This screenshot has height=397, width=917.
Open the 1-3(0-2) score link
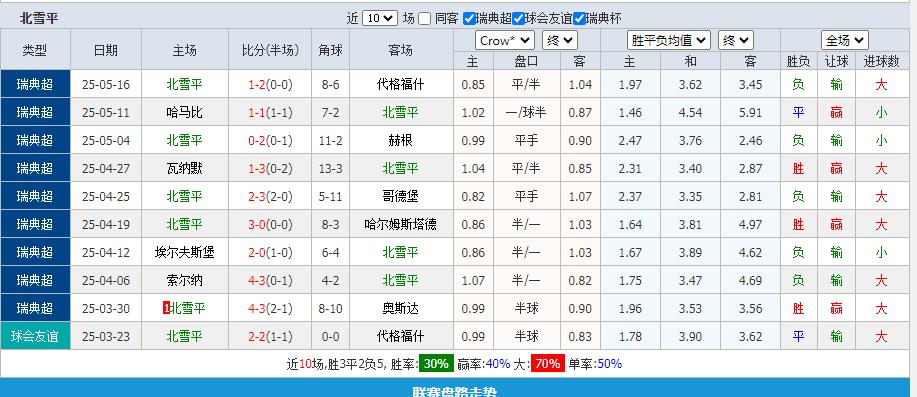(x=270, y=169)
